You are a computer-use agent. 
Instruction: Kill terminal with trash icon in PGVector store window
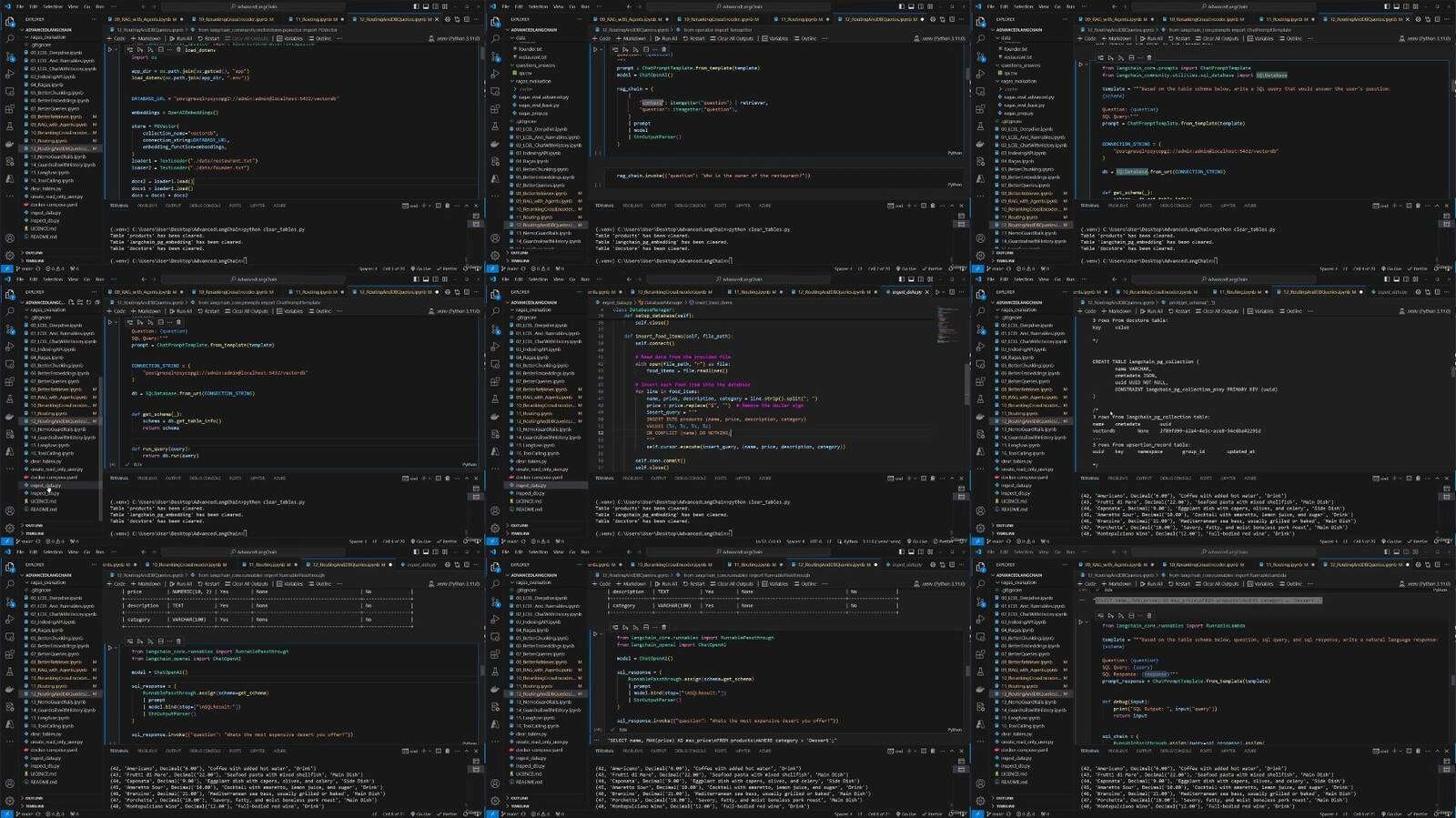pyautogui.click(x=447, y=206)
